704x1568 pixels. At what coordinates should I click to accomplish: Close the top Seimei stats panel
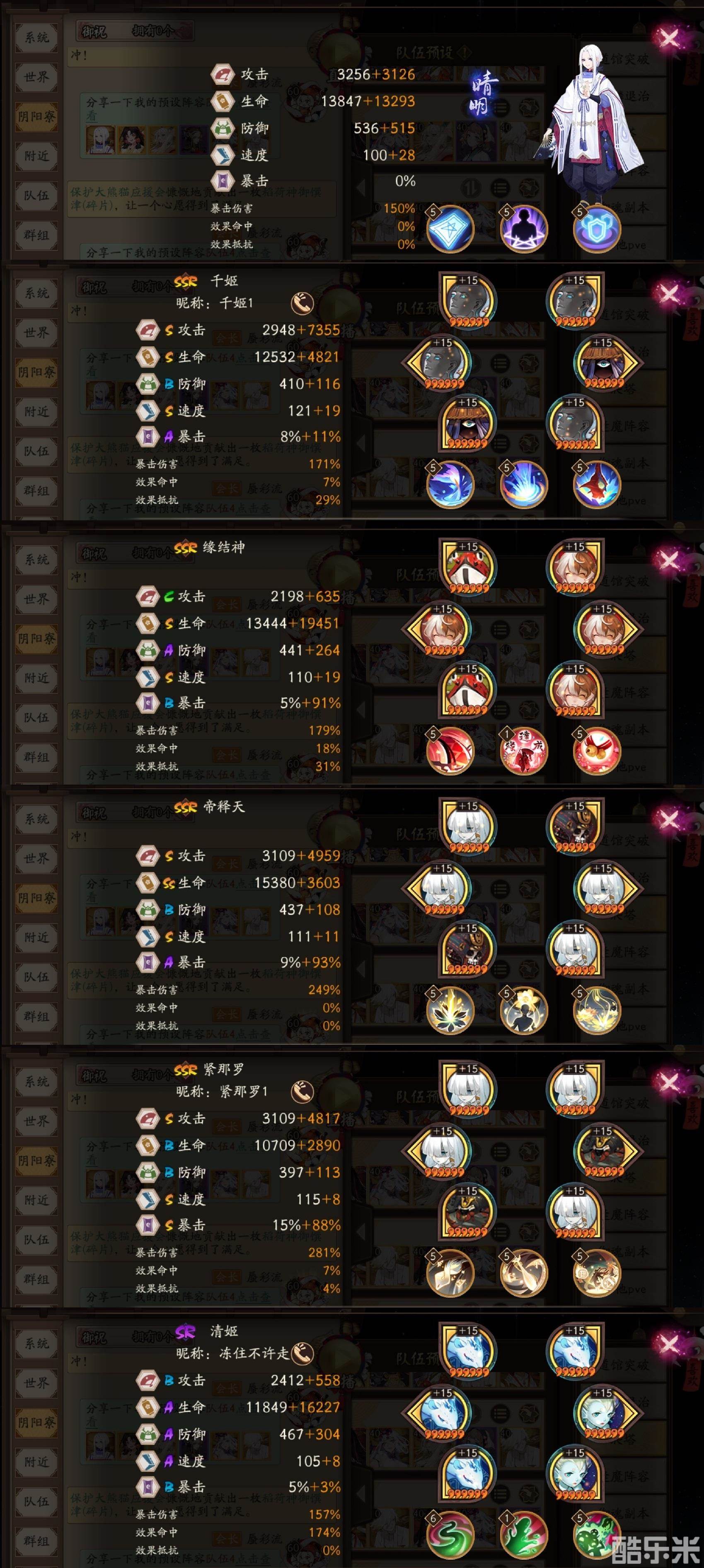point(669,39)
